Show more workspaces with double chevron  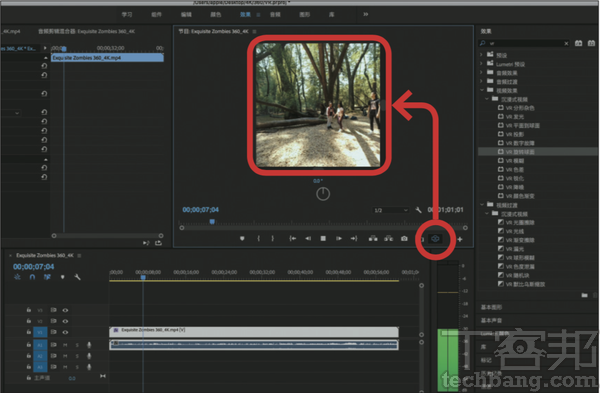[365, 14]
